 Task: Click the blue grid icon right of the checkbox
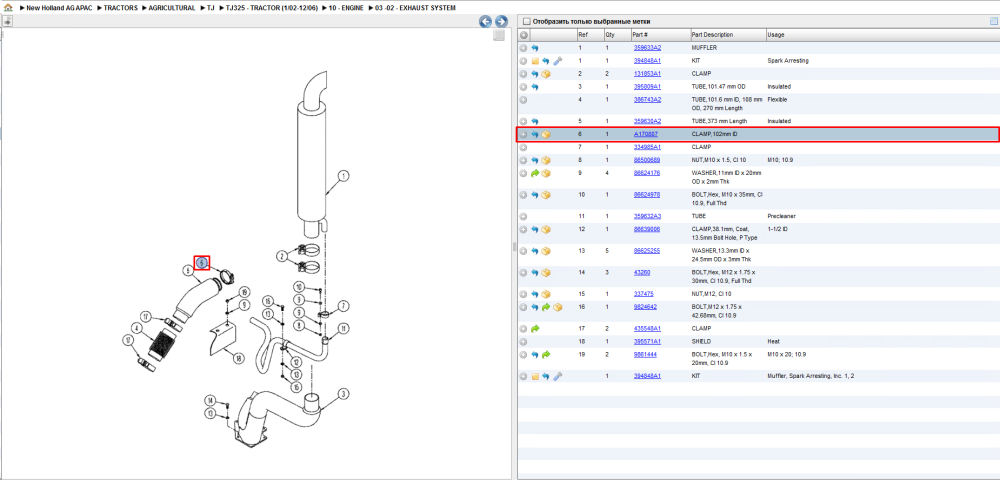(x=993, y=21)
